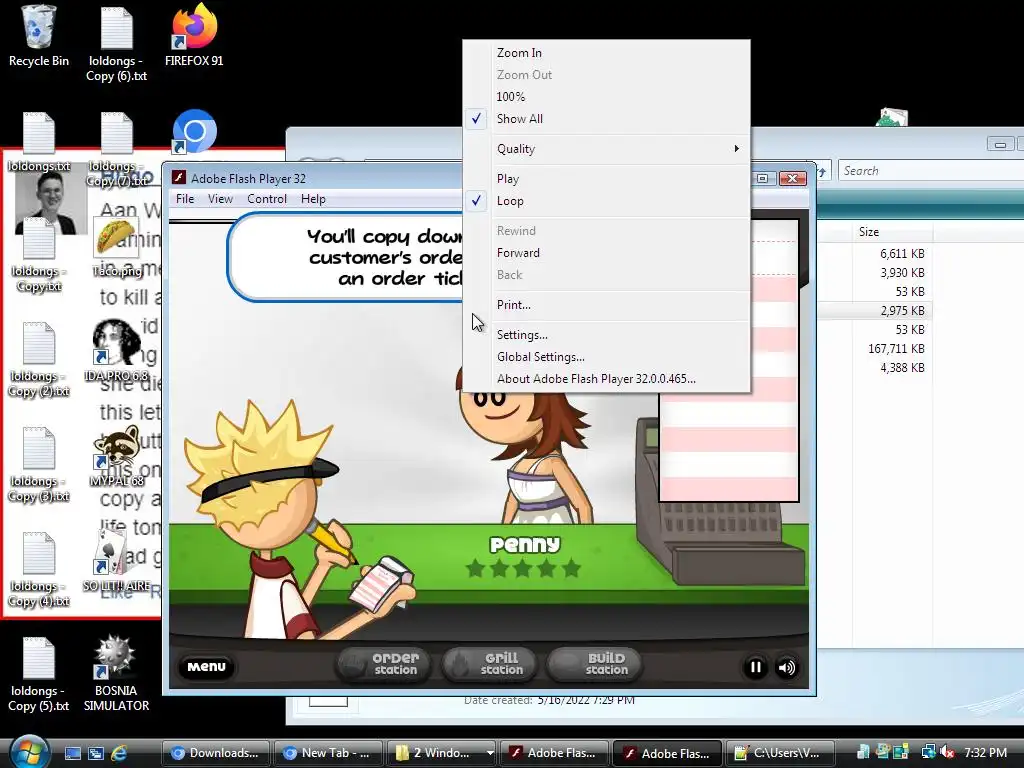Open the Help menu in Flash Player
The height and width of the screenshot is (768, 1024).
click(313, 199)
